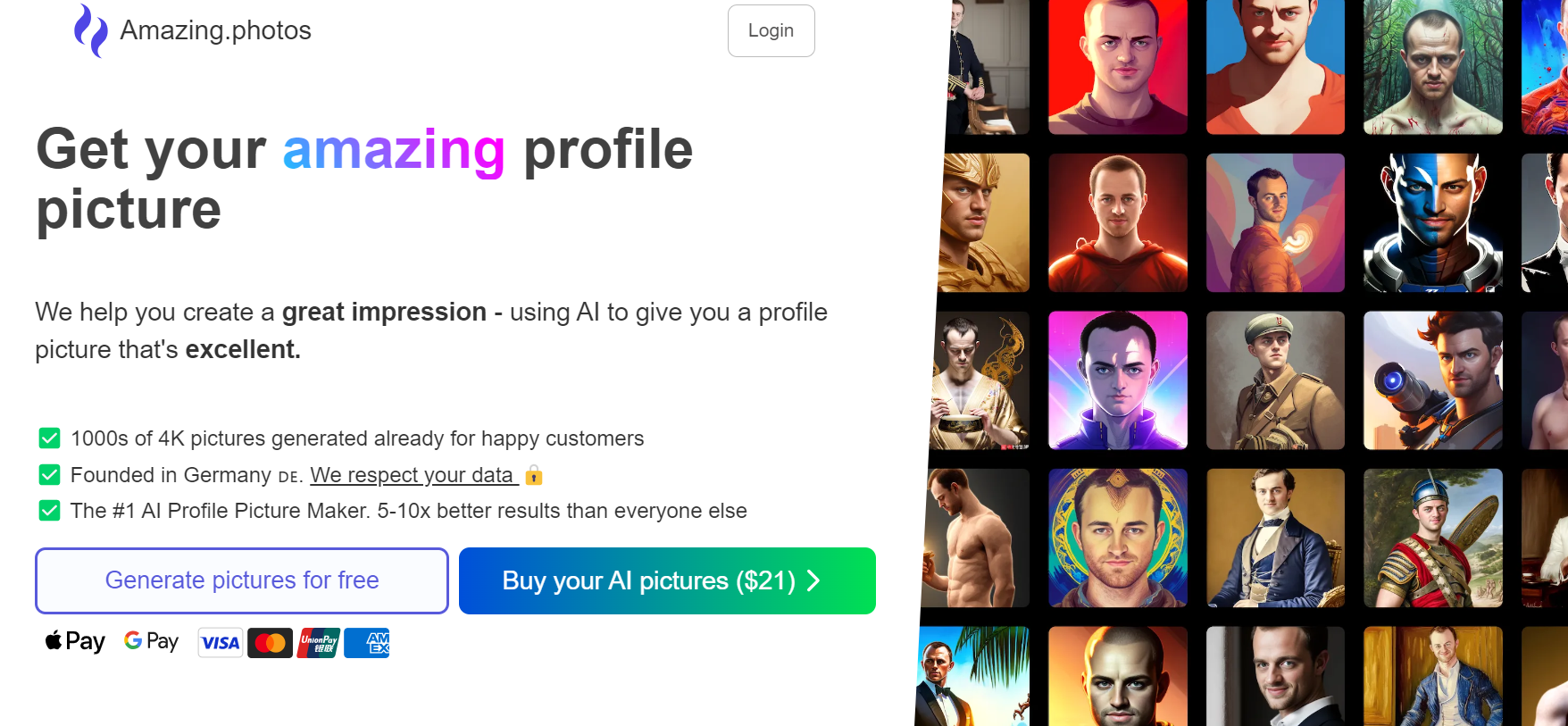This screenshot has width=1568, height=726.
Task: Open the We respect your data link
Action: 413,474
